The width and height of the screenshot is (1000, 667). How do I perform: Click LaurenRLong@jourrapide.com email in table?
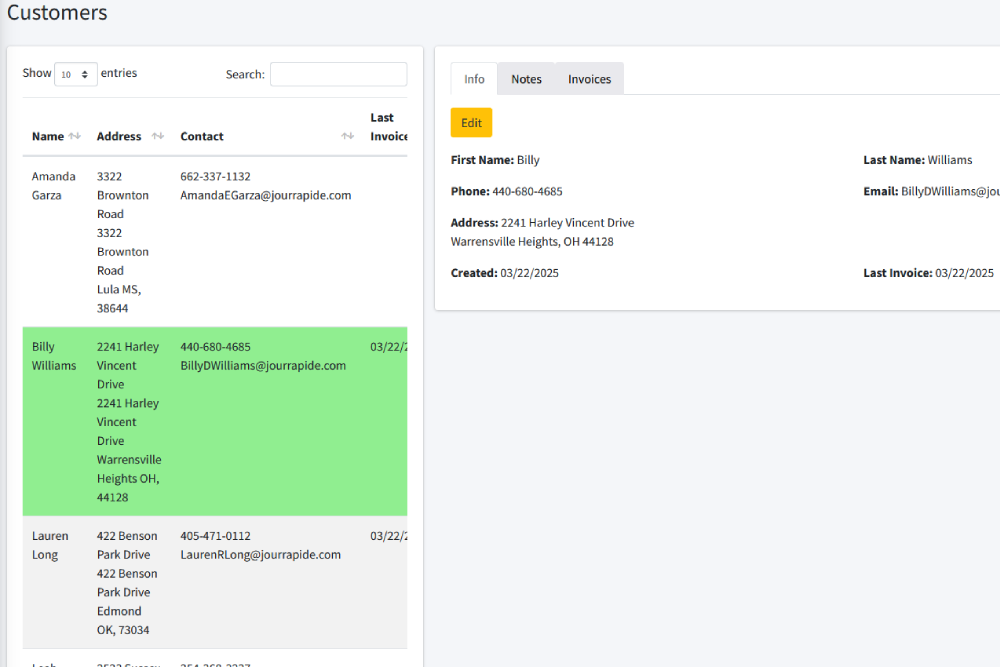[x=260, y=555]
